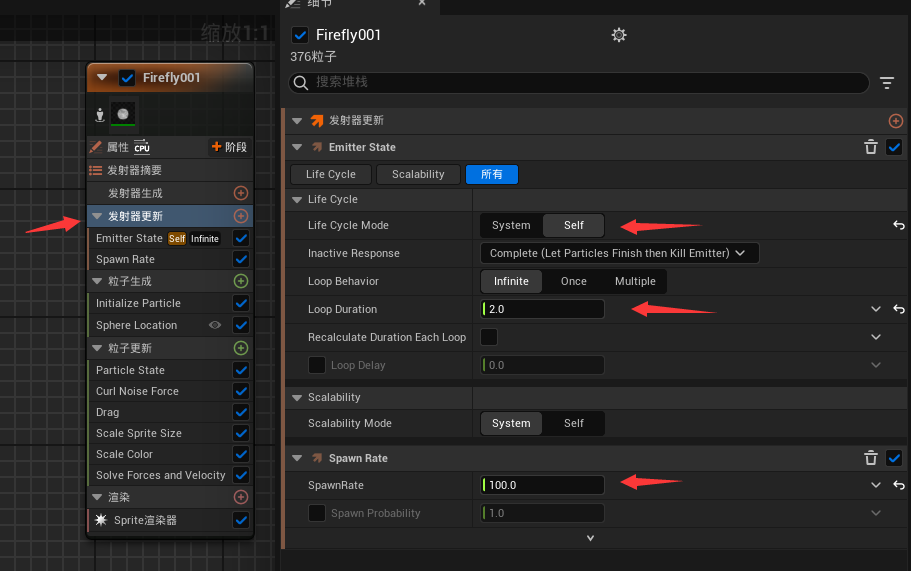Image resolution: width=911 pixels, height=571 pixels.
Task: Toggle Scale Color module checkbox
Action: (241, 454)
